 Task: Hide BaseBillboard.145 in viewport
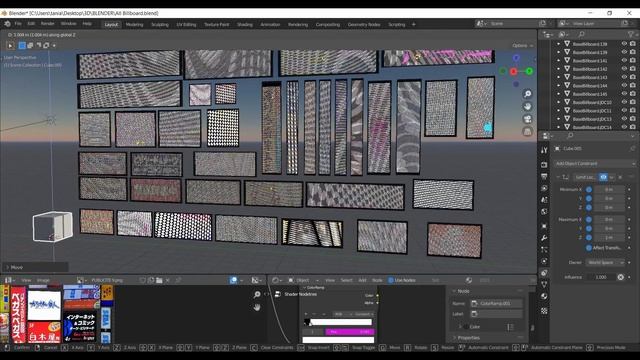624,94
